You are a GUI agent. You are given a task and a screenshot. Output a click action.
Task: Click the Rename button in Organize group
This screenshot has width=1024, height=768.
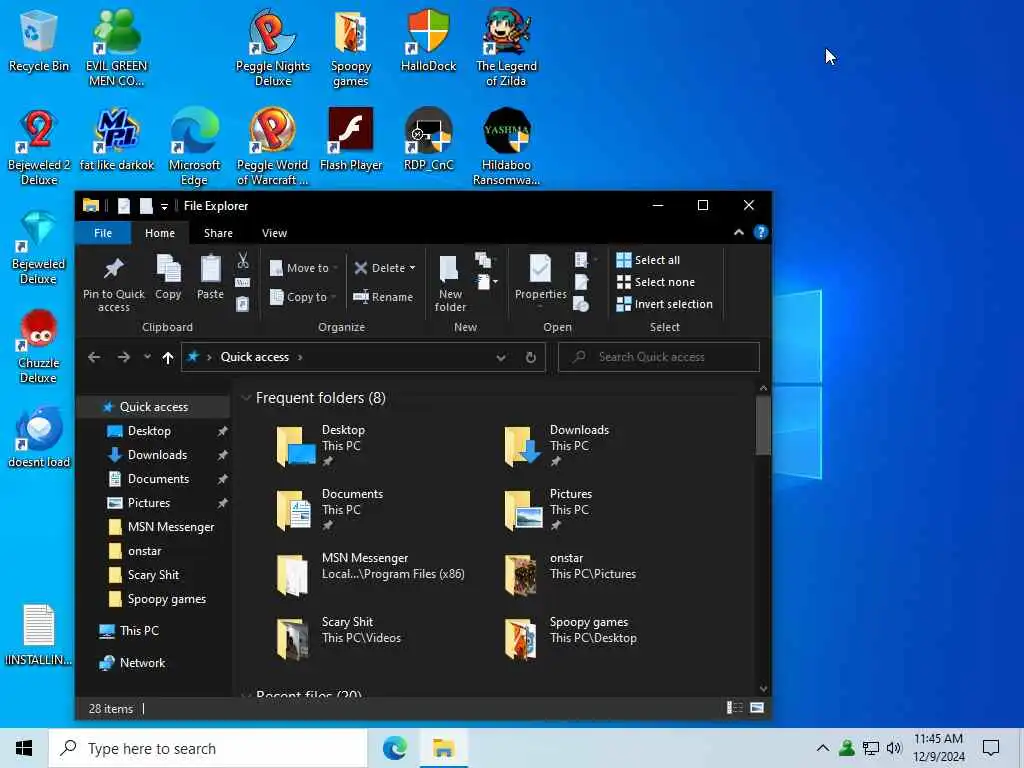tap(383, 297)
